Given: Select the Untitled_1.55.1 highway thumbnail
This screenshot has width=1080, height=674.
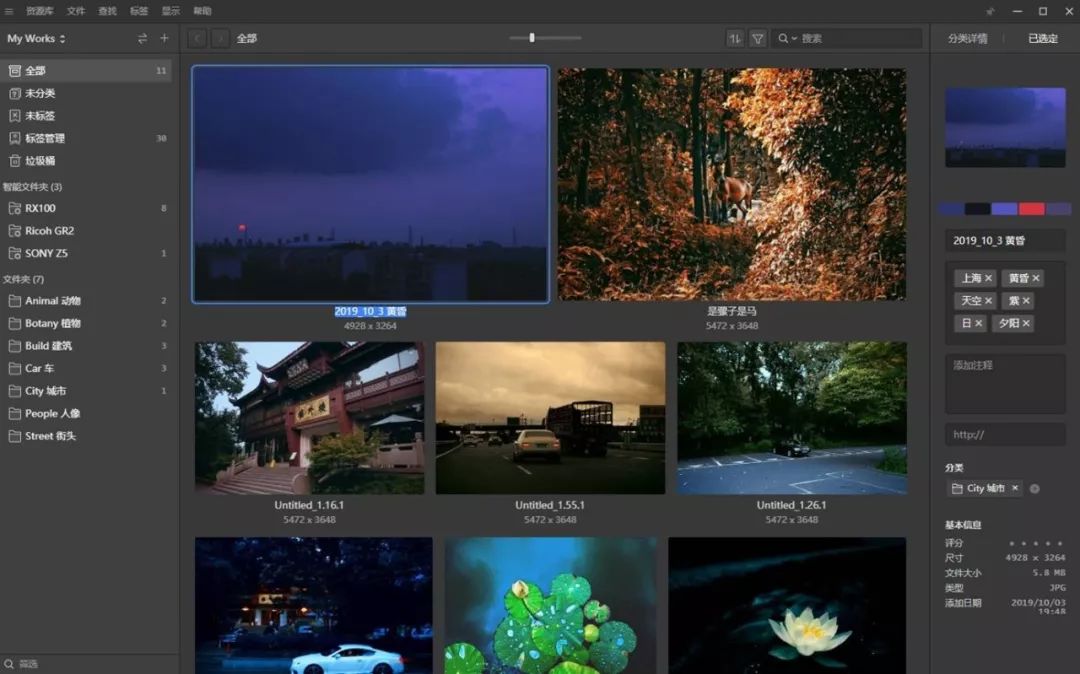Looking at the screenshot, I should [550, 418].
